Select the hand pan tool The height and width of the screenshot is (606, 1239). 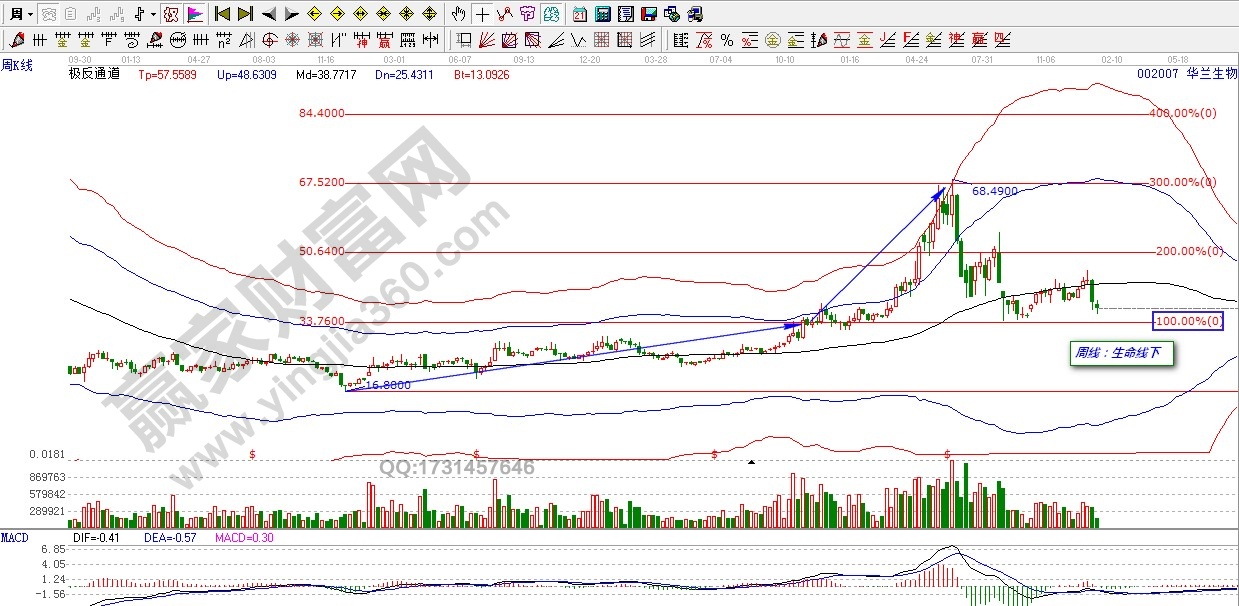coord(458,14)
